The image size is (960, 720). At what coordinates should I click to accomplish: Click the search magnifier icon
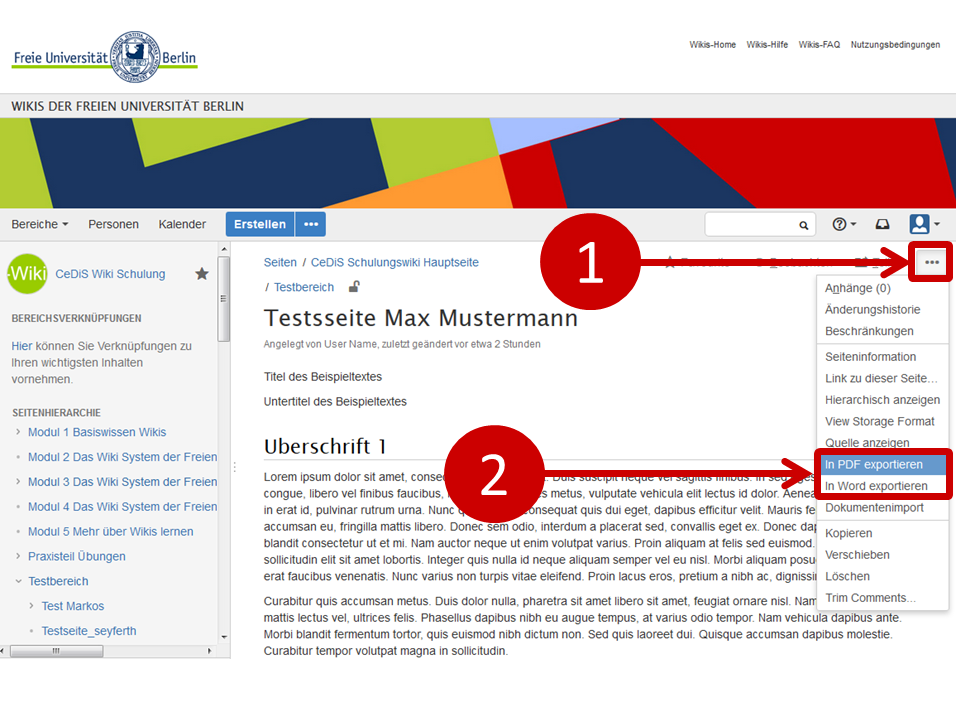point(803,225)
